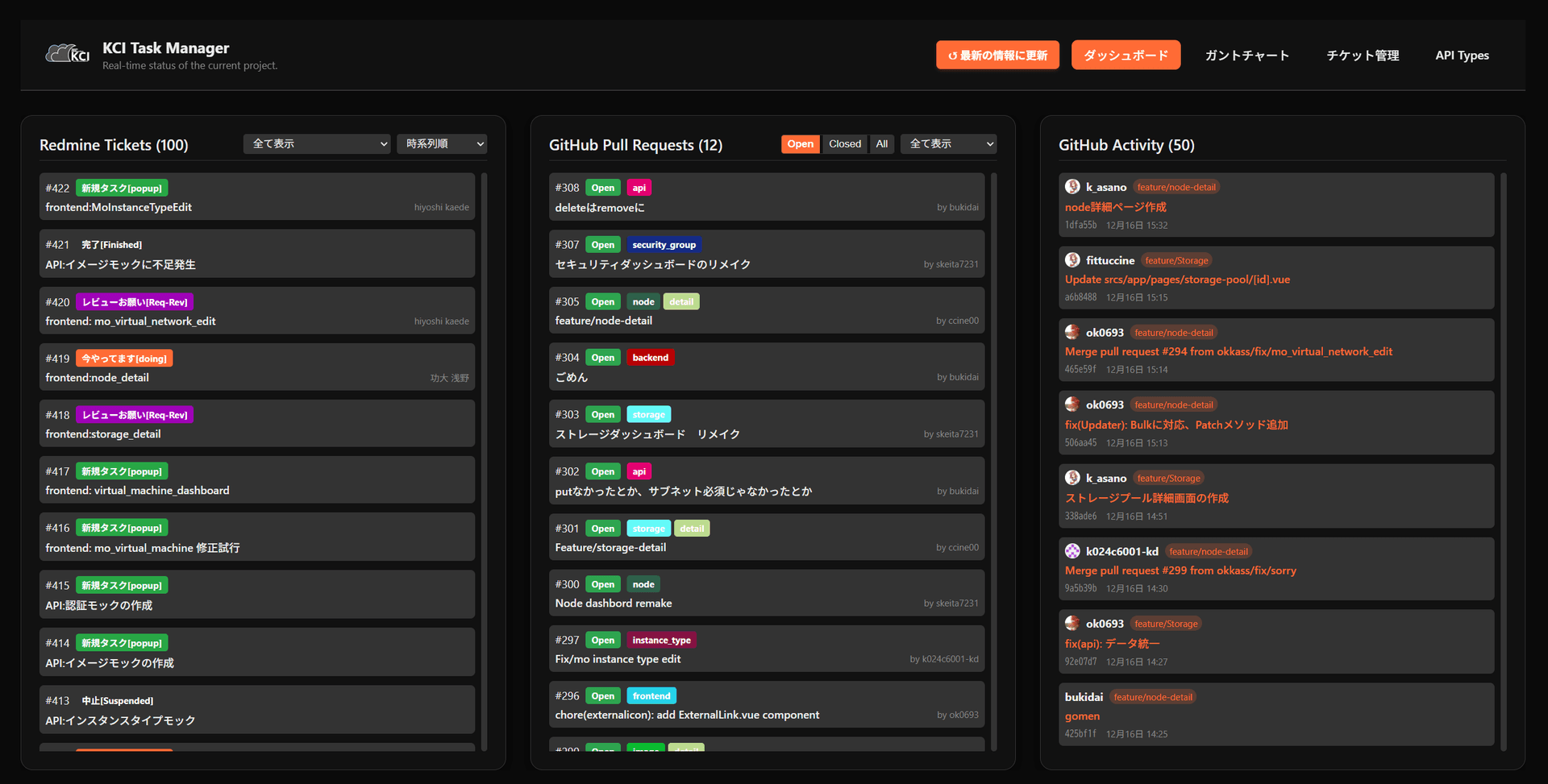
Task: Open the 時系列順 sort dropdown
Action: pos(442,144)
